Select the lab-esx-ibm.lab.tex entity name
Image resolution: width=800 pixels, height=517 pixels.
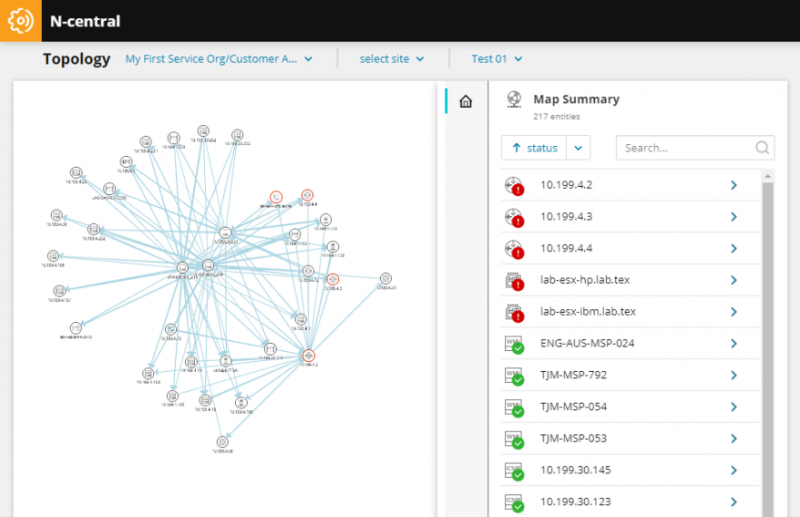click(x=588, y=311)
